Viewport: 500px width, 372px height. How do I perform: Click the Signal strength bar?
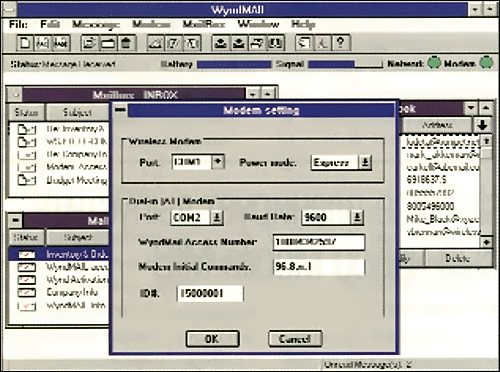pyautogui.click(x=345, y=64)
